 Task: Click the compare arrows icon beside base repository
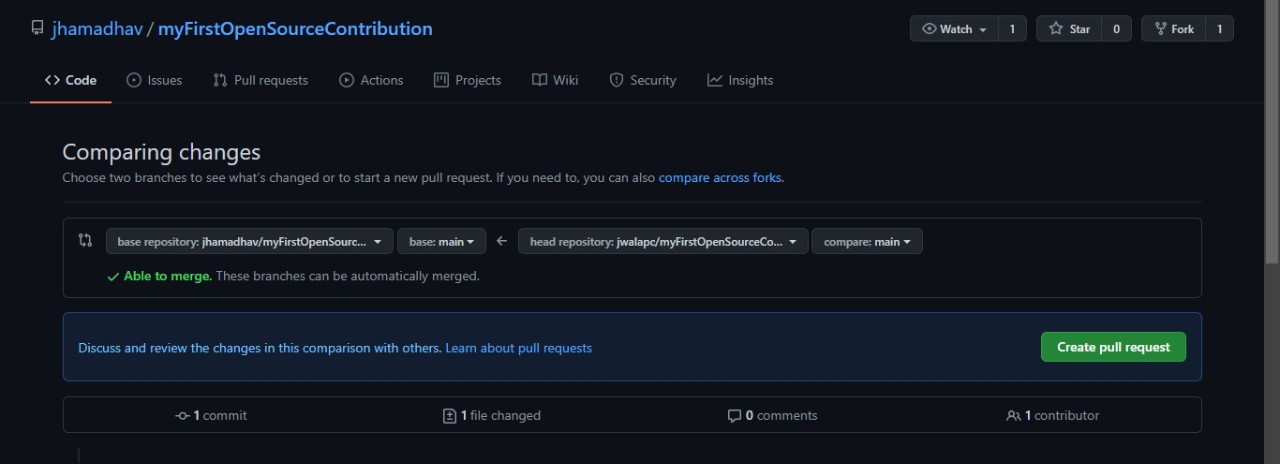click(85, 240)
